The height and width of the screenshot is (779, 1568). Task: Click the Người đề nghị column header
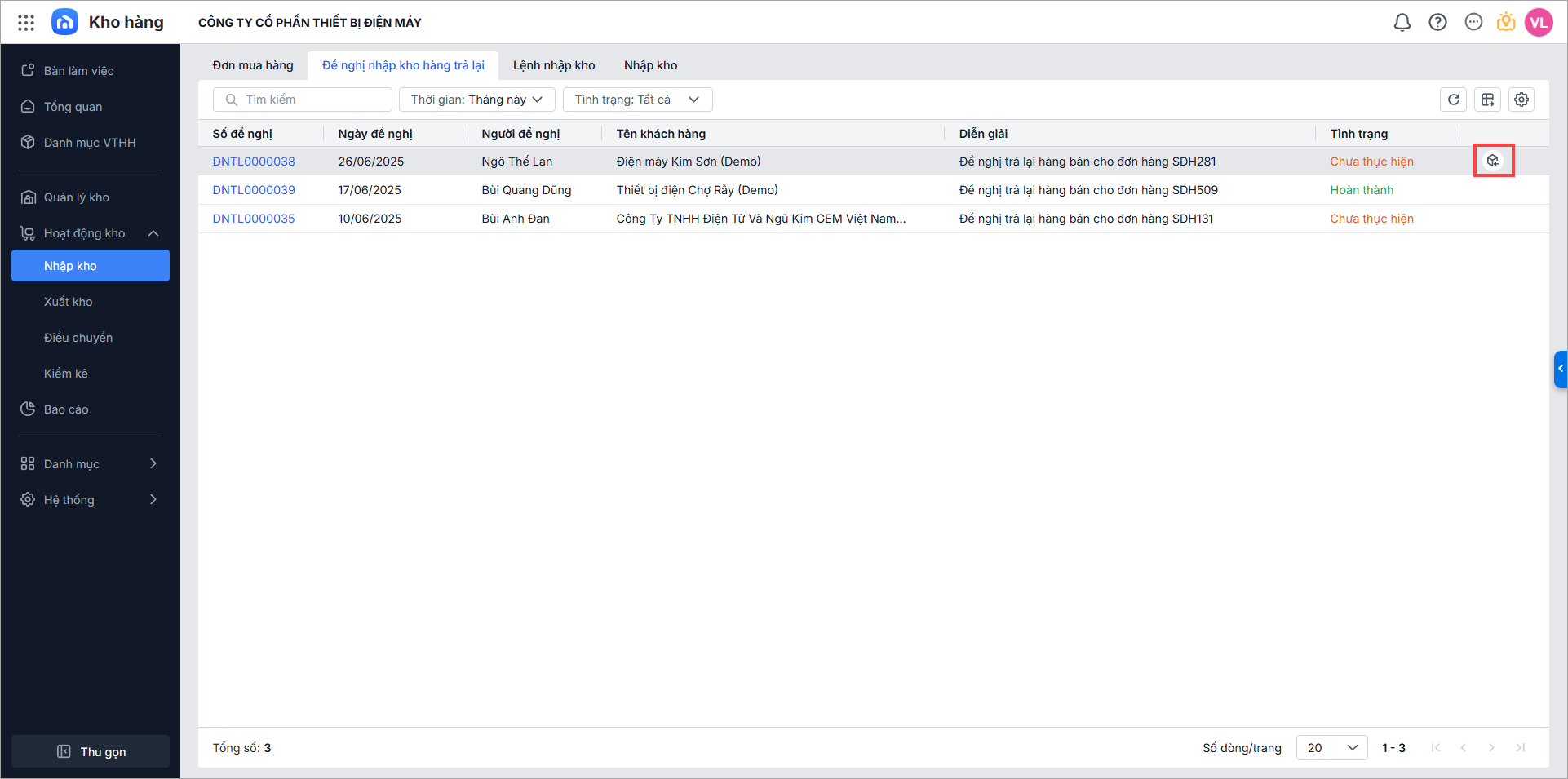coord(520,134)
